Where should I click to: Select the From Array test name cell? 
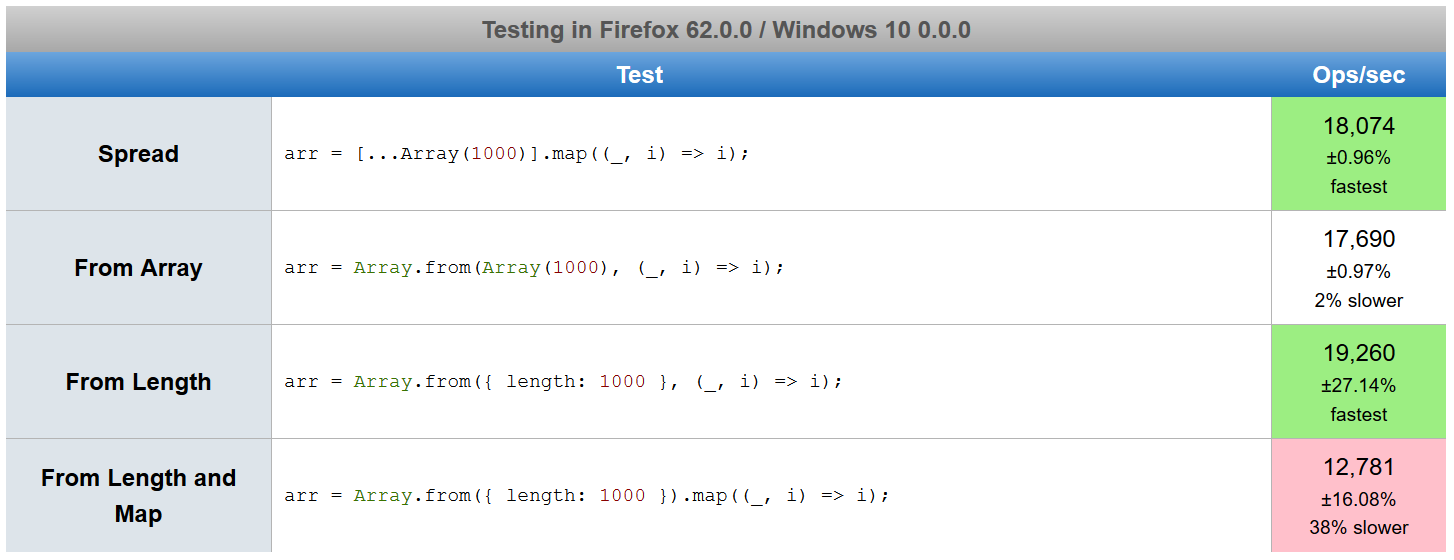tap(138, 268)
